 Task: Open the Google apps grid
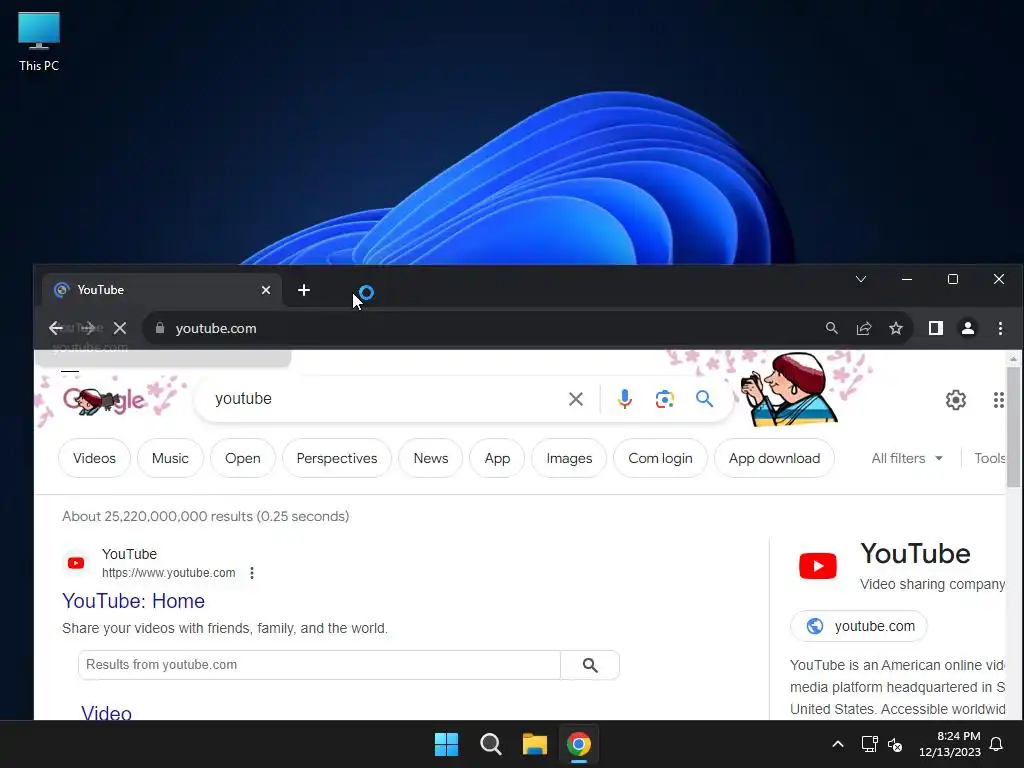(998, 400)
